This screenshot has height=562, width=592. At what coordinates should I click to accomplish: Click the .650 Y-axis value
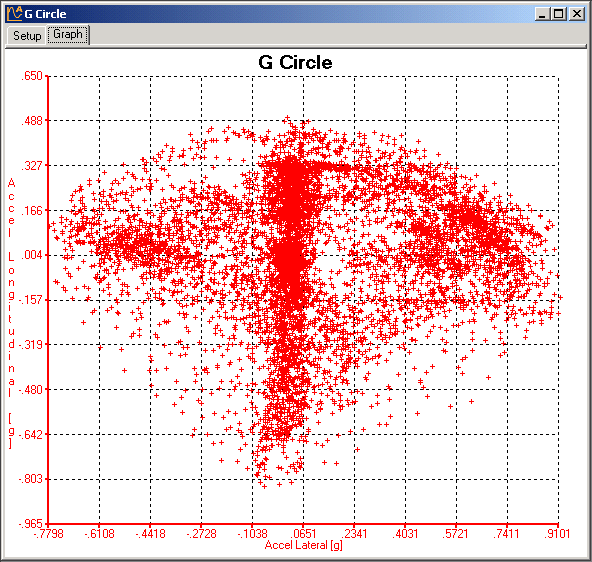[32, 76]
